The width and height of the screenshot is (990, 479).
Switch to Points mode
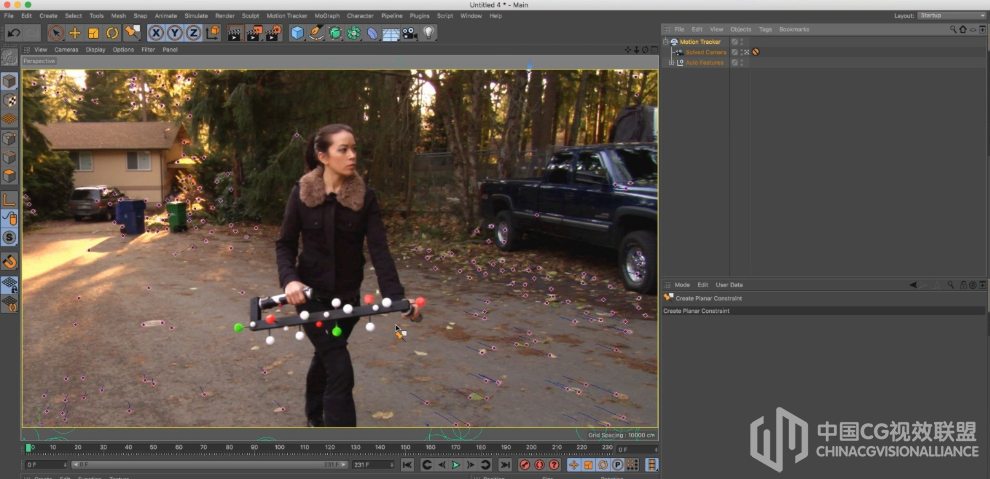coord(9,139)
